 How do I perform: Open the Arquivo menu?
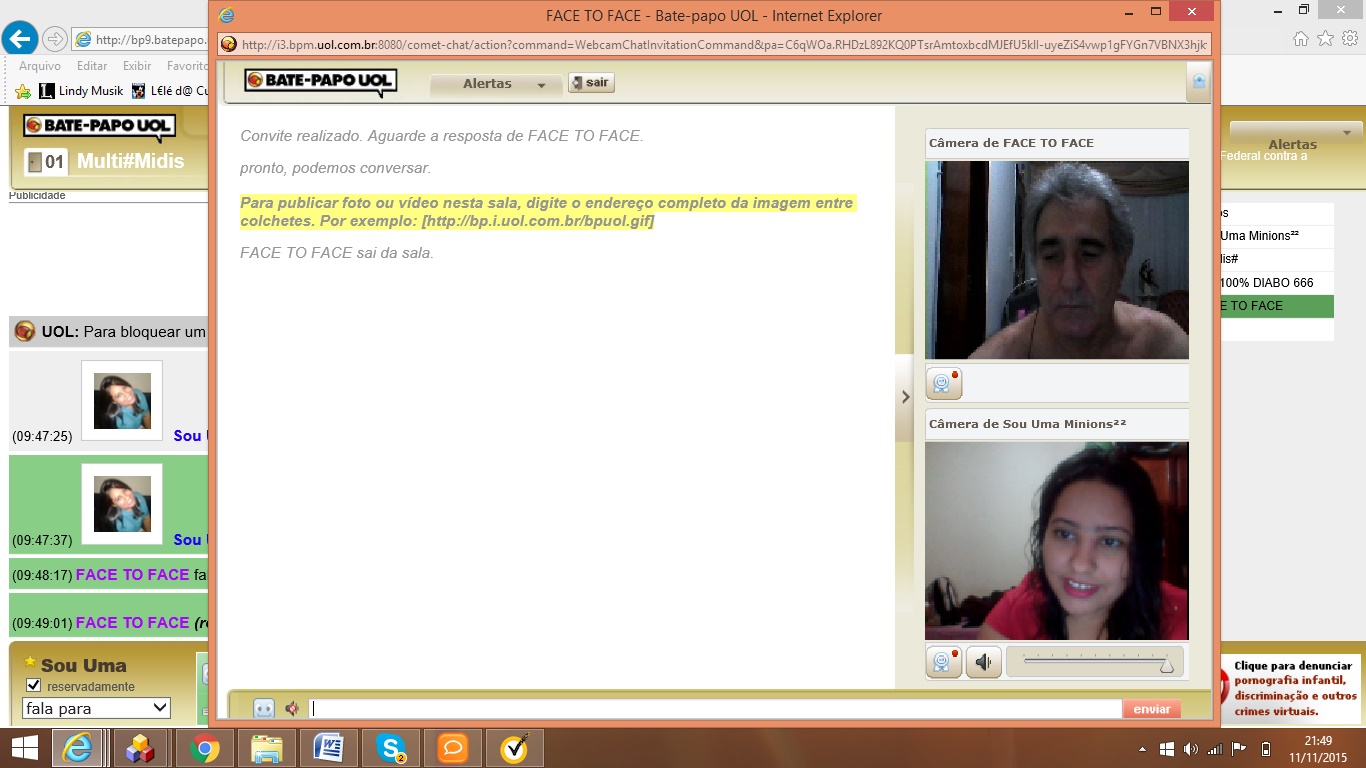(40, 66)
